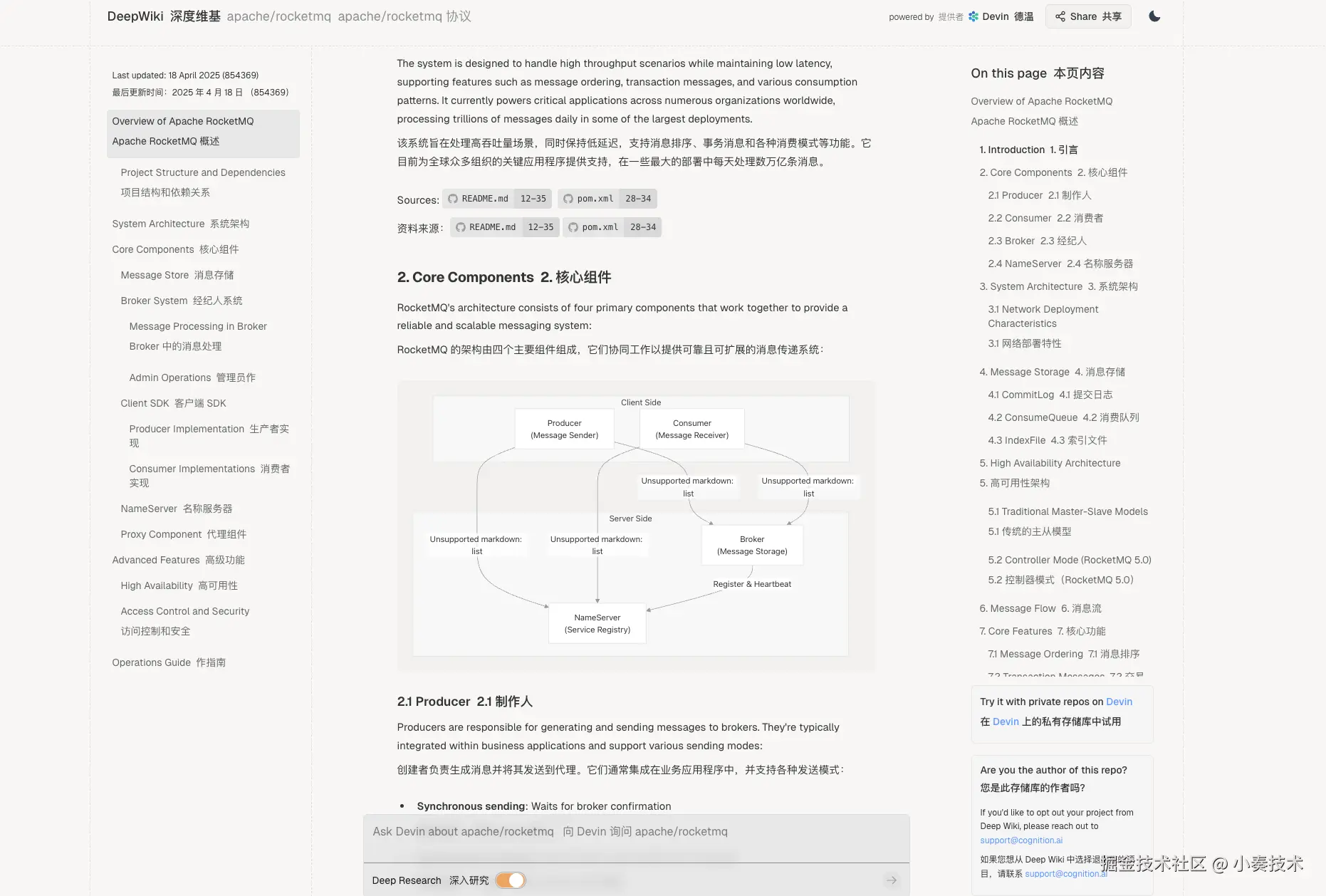Open Chinese-row README.md 12-35 source chip

click(x=505, y=227)
